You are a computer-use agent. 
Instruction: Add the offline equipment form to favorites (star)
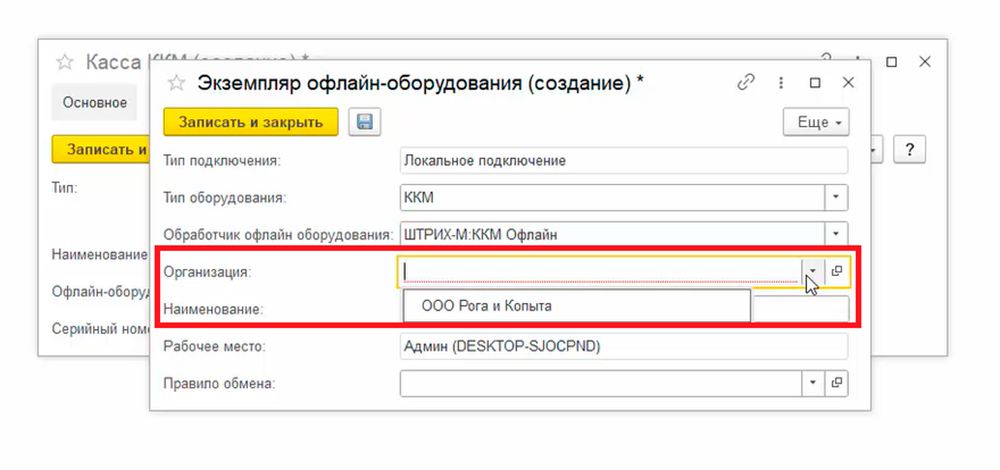pos(177,83)
